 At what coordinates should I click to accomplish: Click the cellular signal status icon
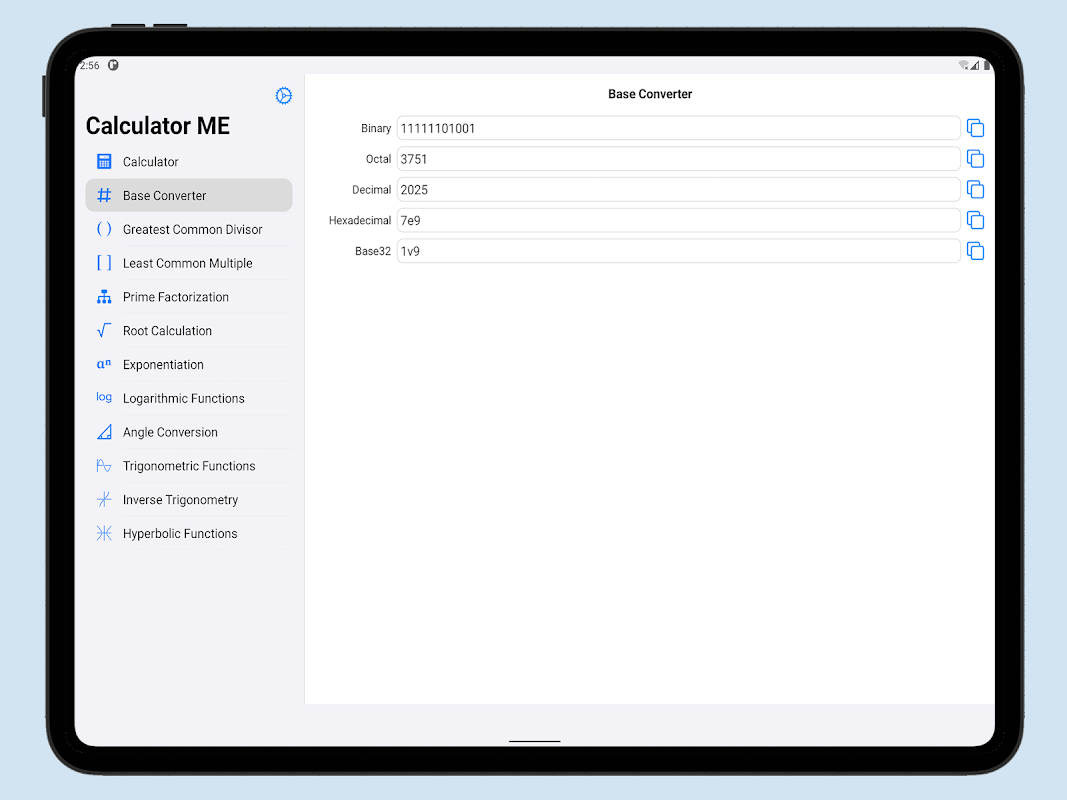click(x=975, y=65)
